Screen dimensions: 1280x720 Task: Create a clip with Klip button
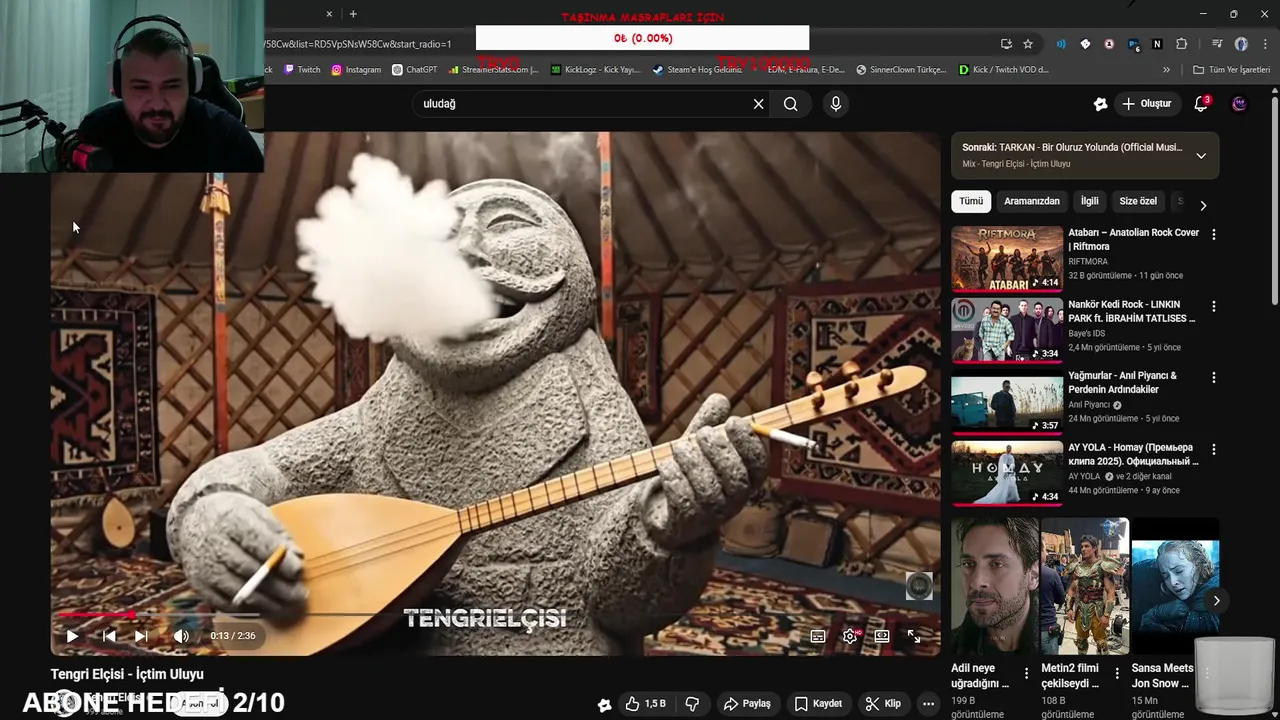883,704
